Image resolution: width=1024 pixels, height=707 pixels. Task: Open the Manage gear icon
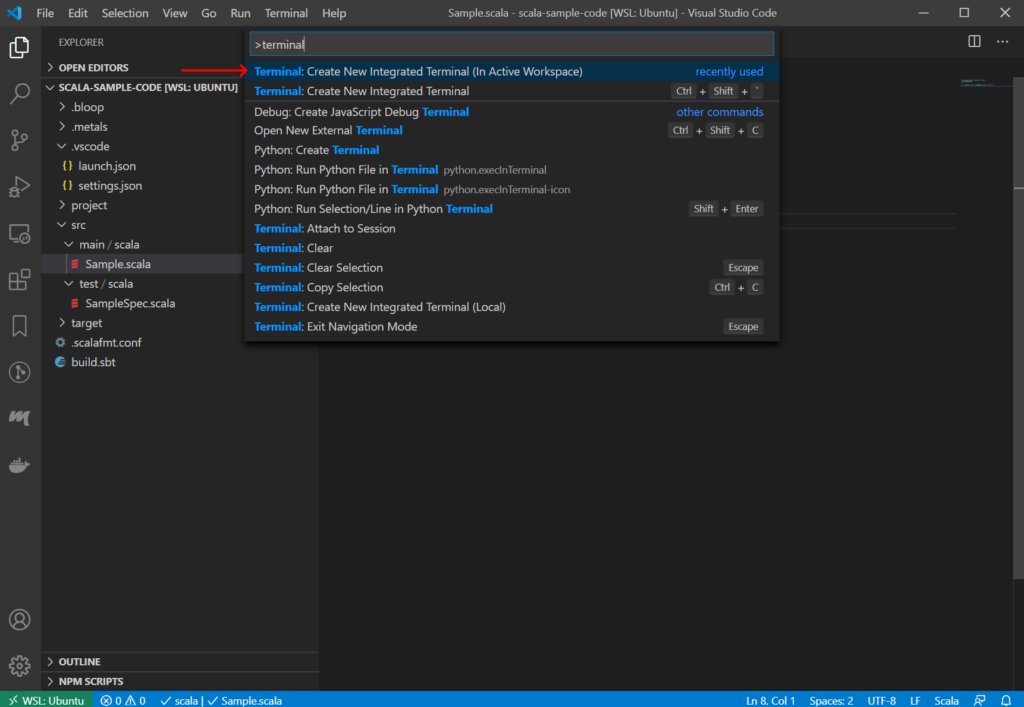coord(20,665)
